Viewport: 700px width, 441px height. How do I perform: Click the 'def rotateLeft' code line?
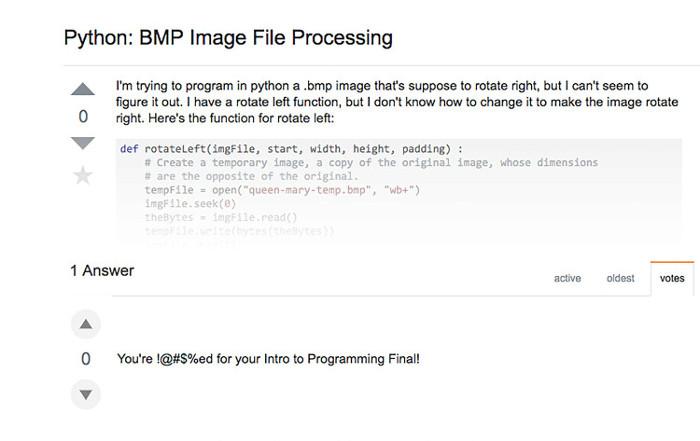[x=291, y=149]
